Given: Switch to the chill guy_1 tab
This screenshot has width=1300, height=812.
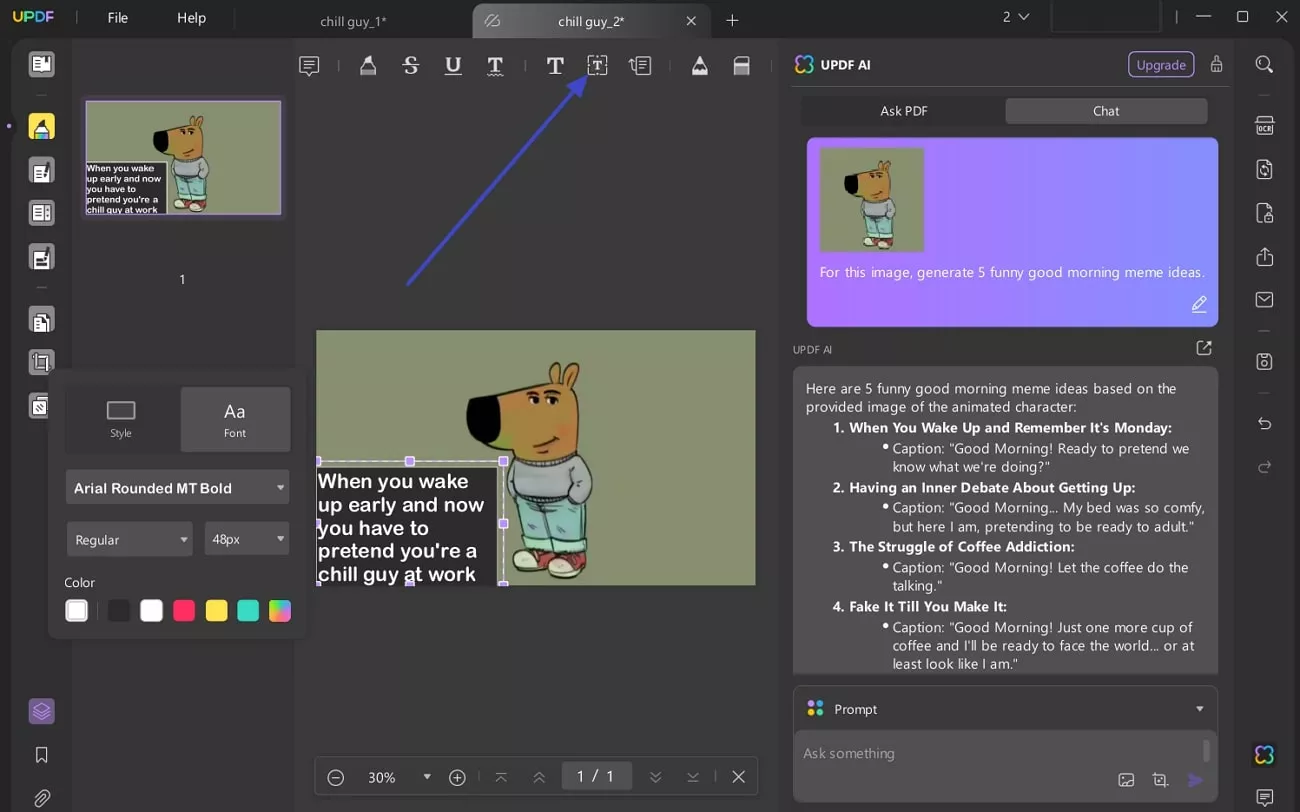Looking at the screenshot, I should pos(354,21).
